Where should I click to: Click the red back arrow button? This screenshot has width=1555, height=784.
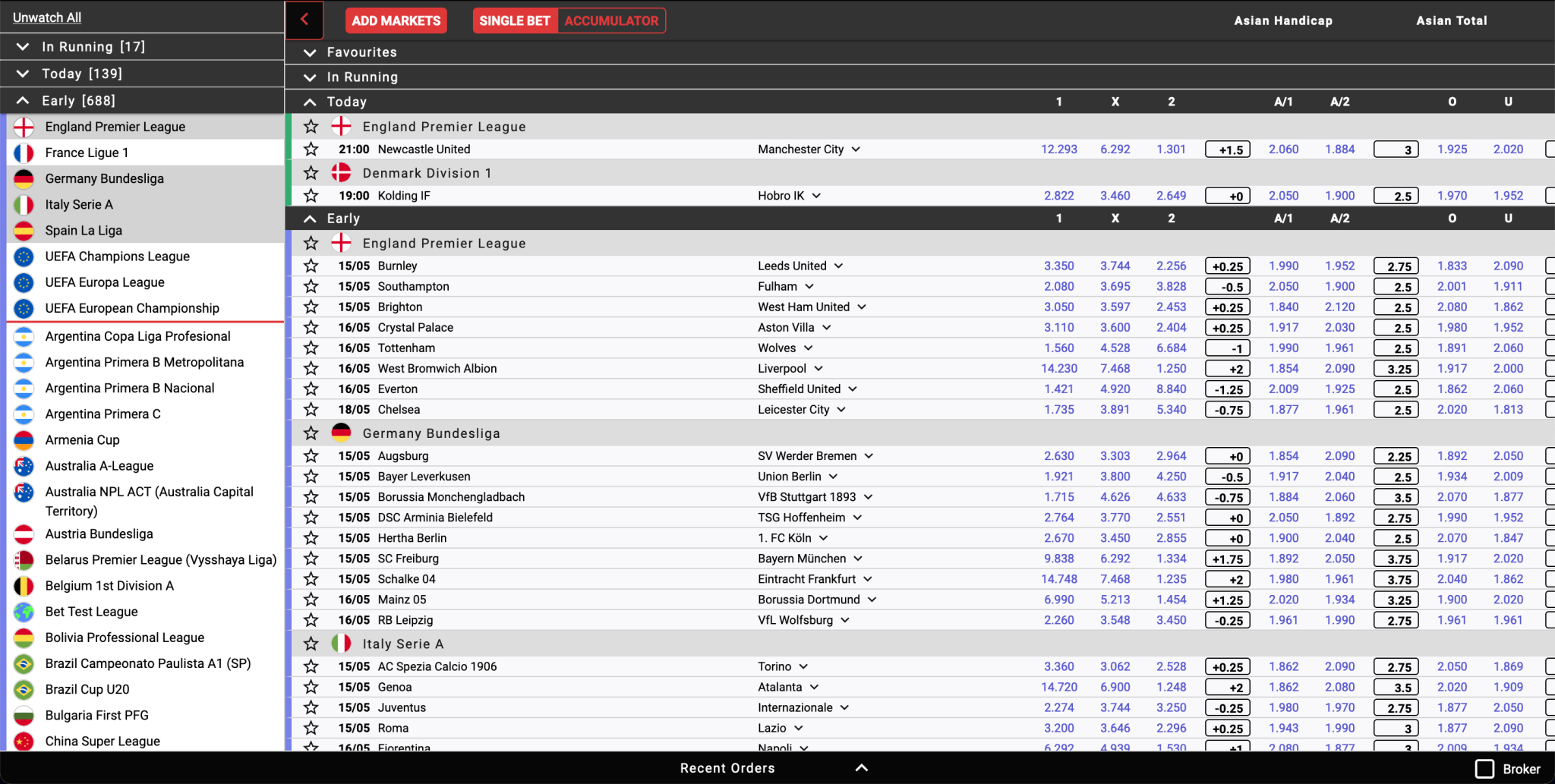click(304, 20)
